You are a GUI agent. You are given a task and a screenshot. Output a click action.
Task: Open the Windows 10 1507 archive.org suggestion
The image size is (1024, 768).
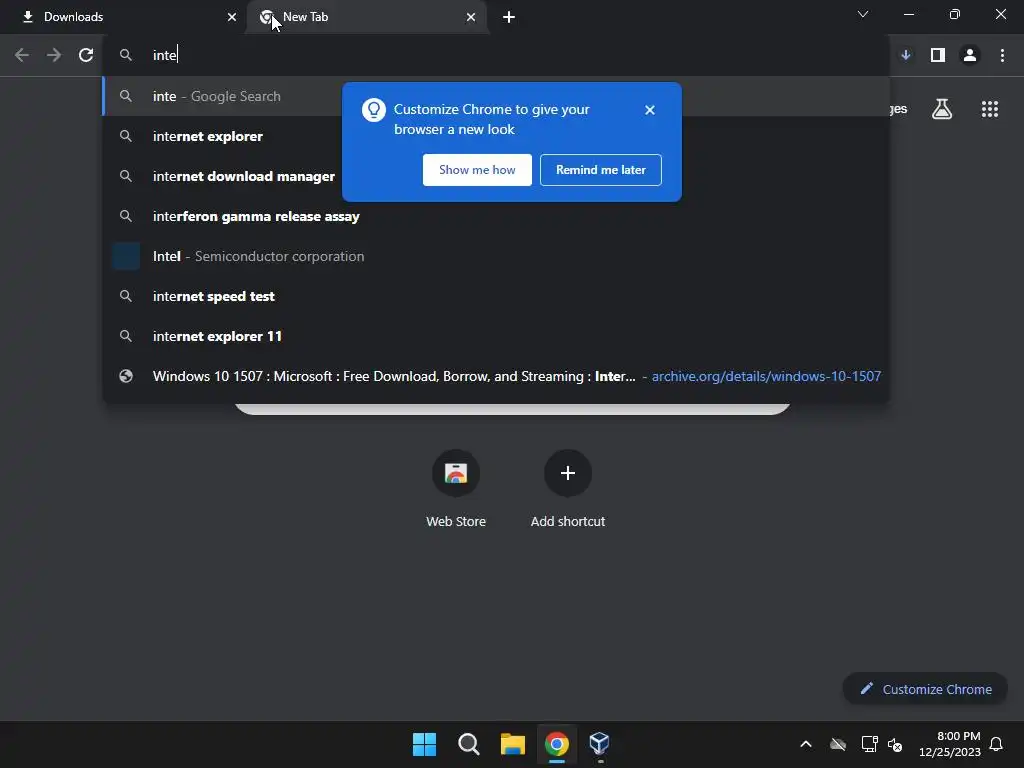click(x=496, y=376)
